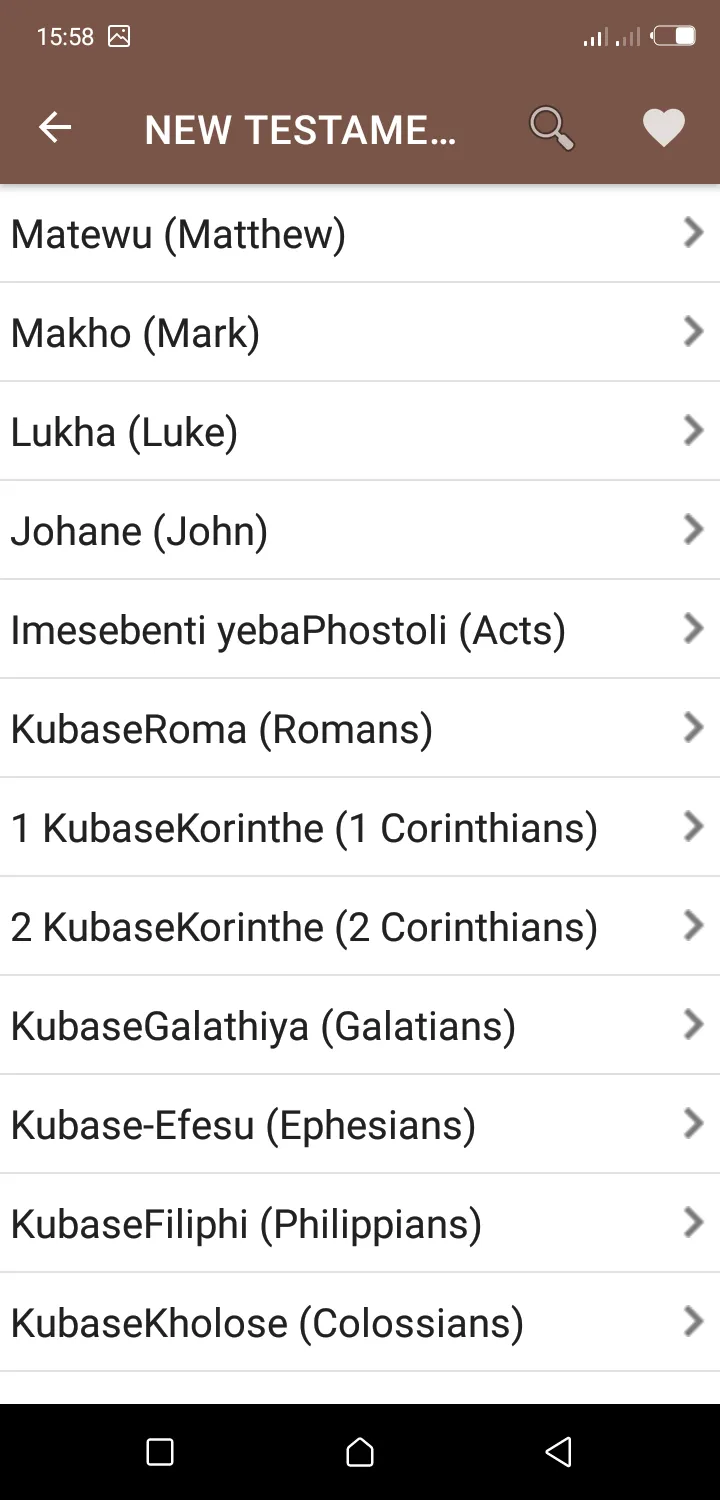Viewport: 720px width, 1500px height.
Task: Tap the back arrow in header
Action: tap(55, 128)
